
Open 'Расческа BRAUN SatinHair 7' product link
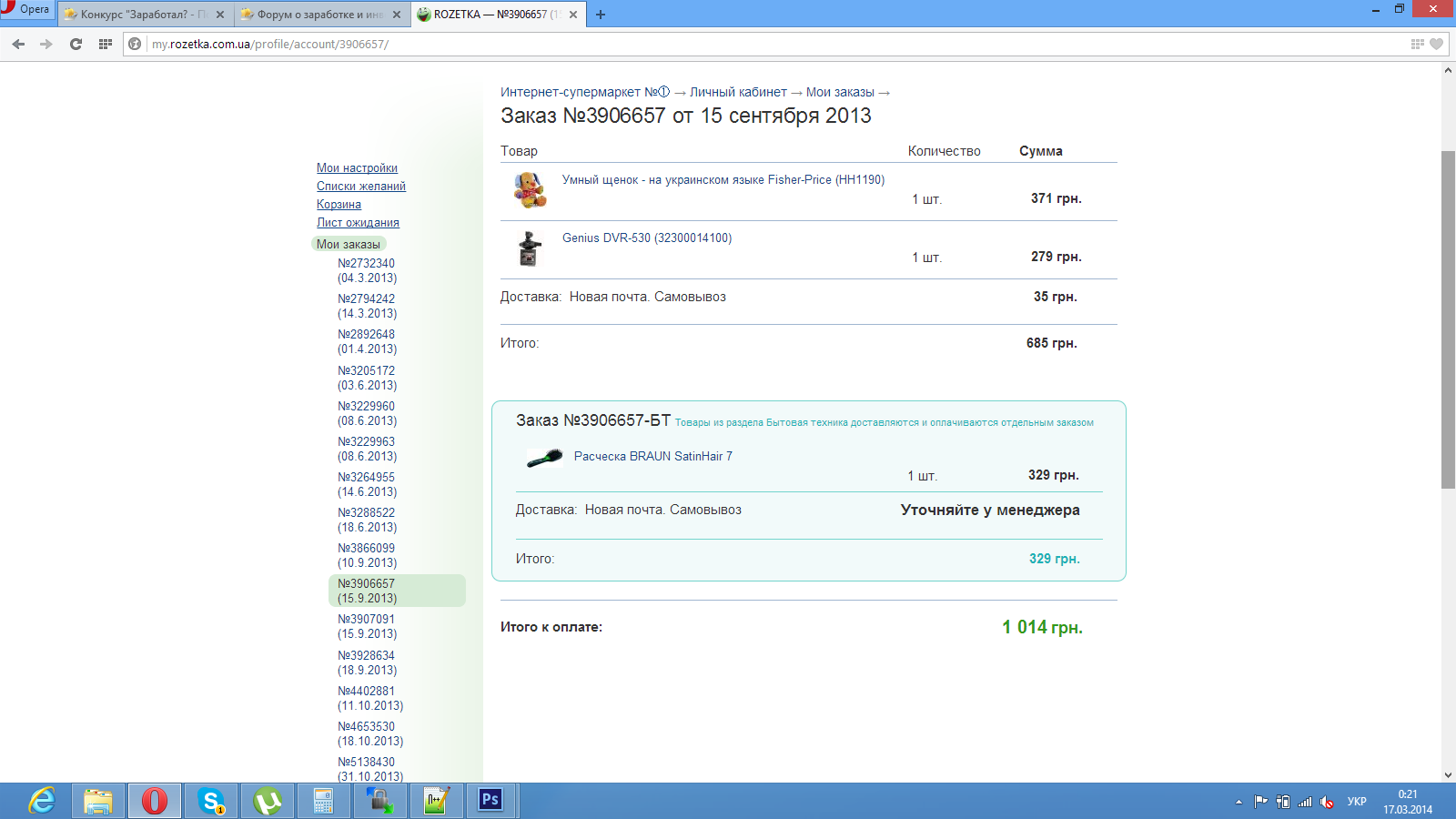pos(653,457)
